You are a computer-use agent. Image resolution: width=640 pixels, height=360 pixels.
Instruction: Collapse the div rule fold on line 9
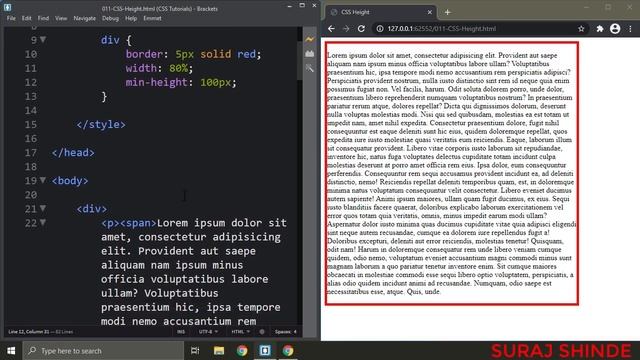coord(43,40)
